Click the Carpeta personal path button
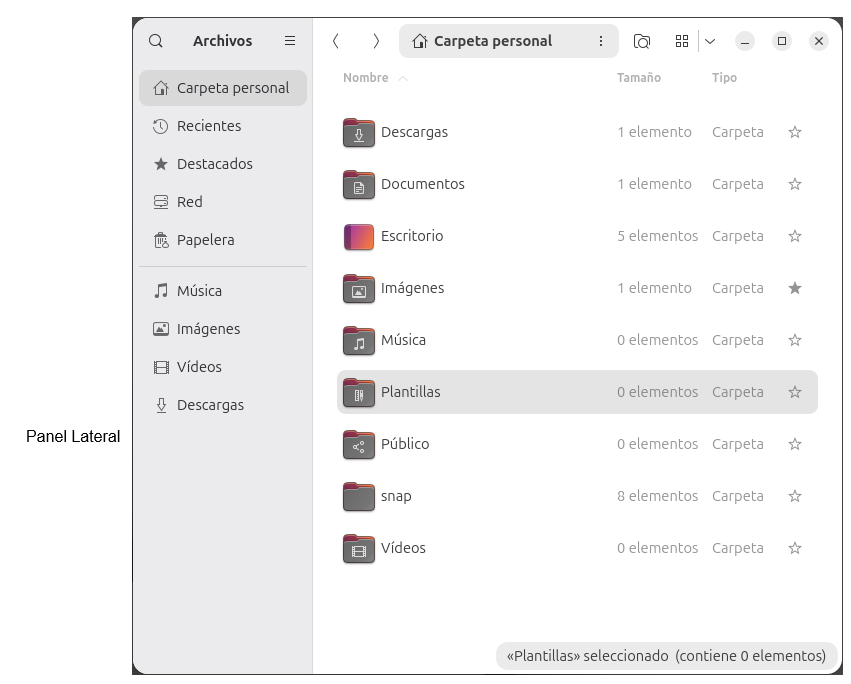The image size is (851, 684). click(x=492, y=41)
